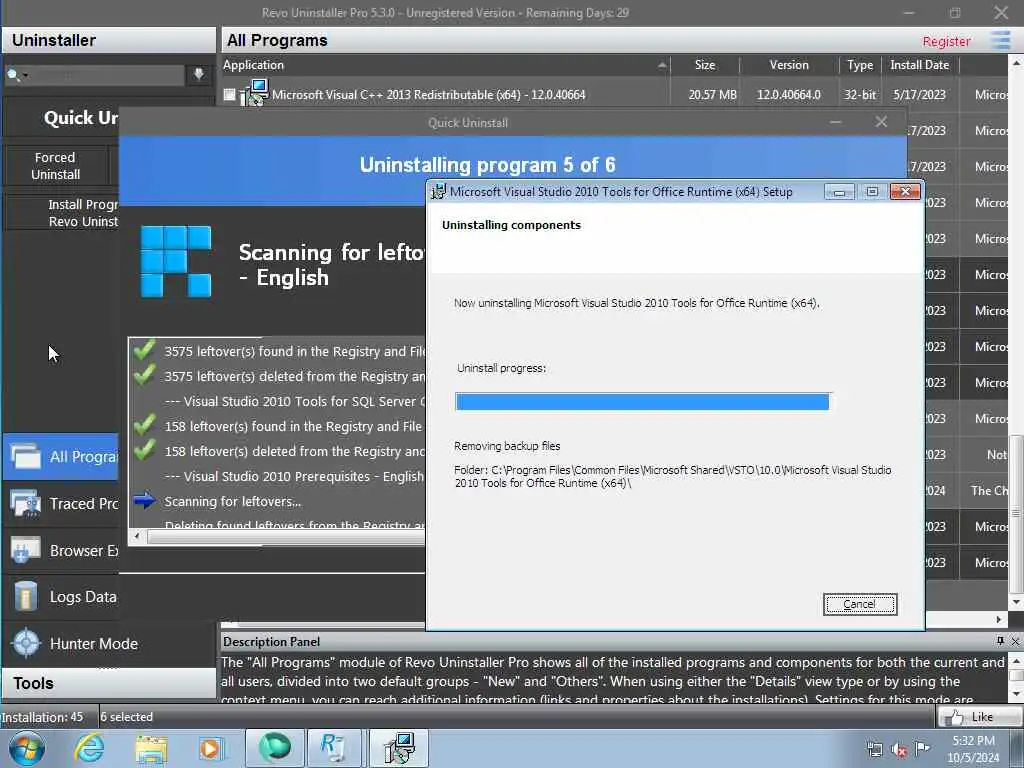Click programs list horizontal scrollbar right arrow
The height and width of the screenshot is (768, 1024).
tap(999, 618)
